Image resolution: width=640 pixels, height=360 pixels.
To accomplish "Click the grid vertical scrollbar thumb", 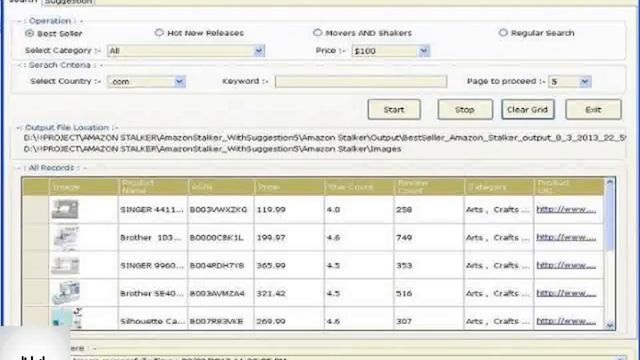I will [x=610, y=218].
